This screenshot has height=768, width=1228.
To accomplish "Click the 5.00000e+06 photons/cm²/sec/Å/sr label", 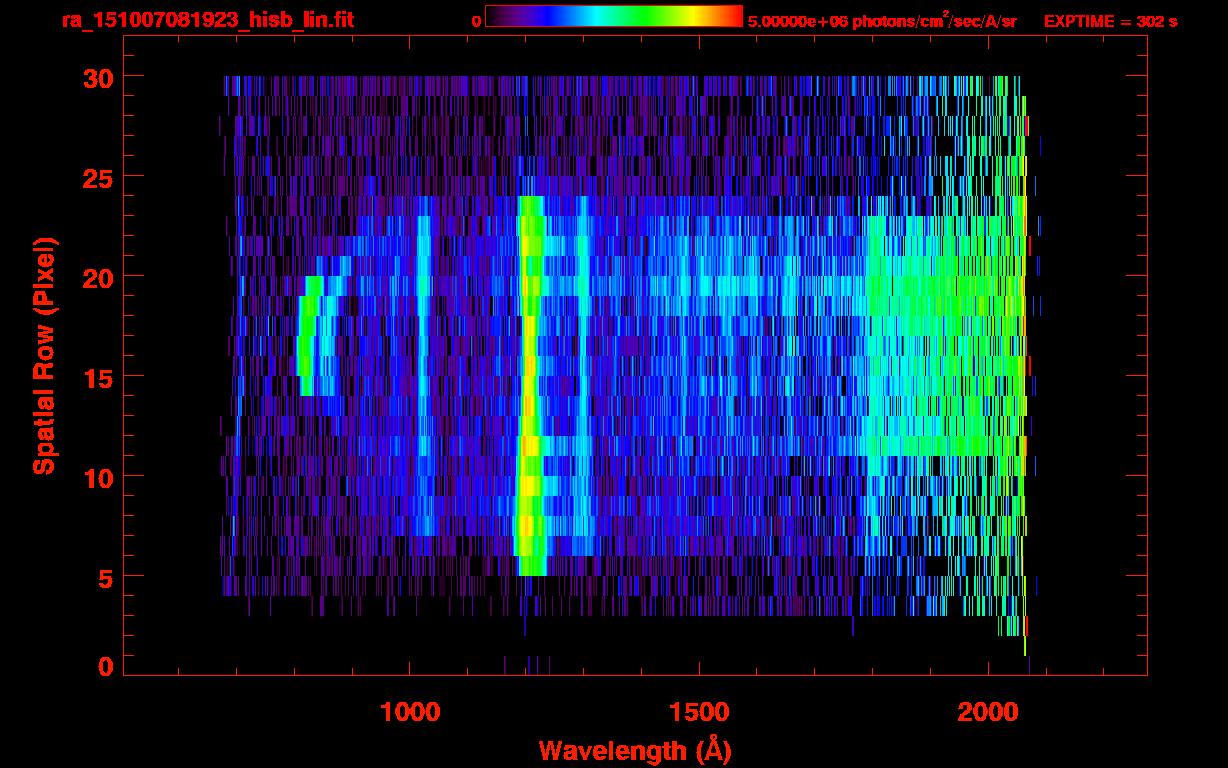I will coord(882,20).
